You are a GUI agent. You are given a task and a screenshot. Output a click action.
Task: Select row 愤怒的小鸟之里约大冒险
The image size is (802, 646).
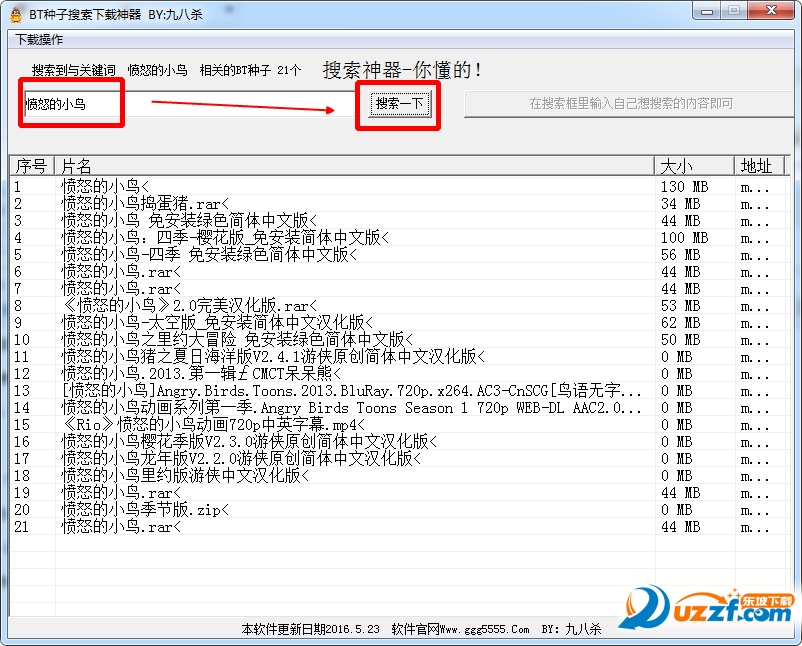coord(397,339)
